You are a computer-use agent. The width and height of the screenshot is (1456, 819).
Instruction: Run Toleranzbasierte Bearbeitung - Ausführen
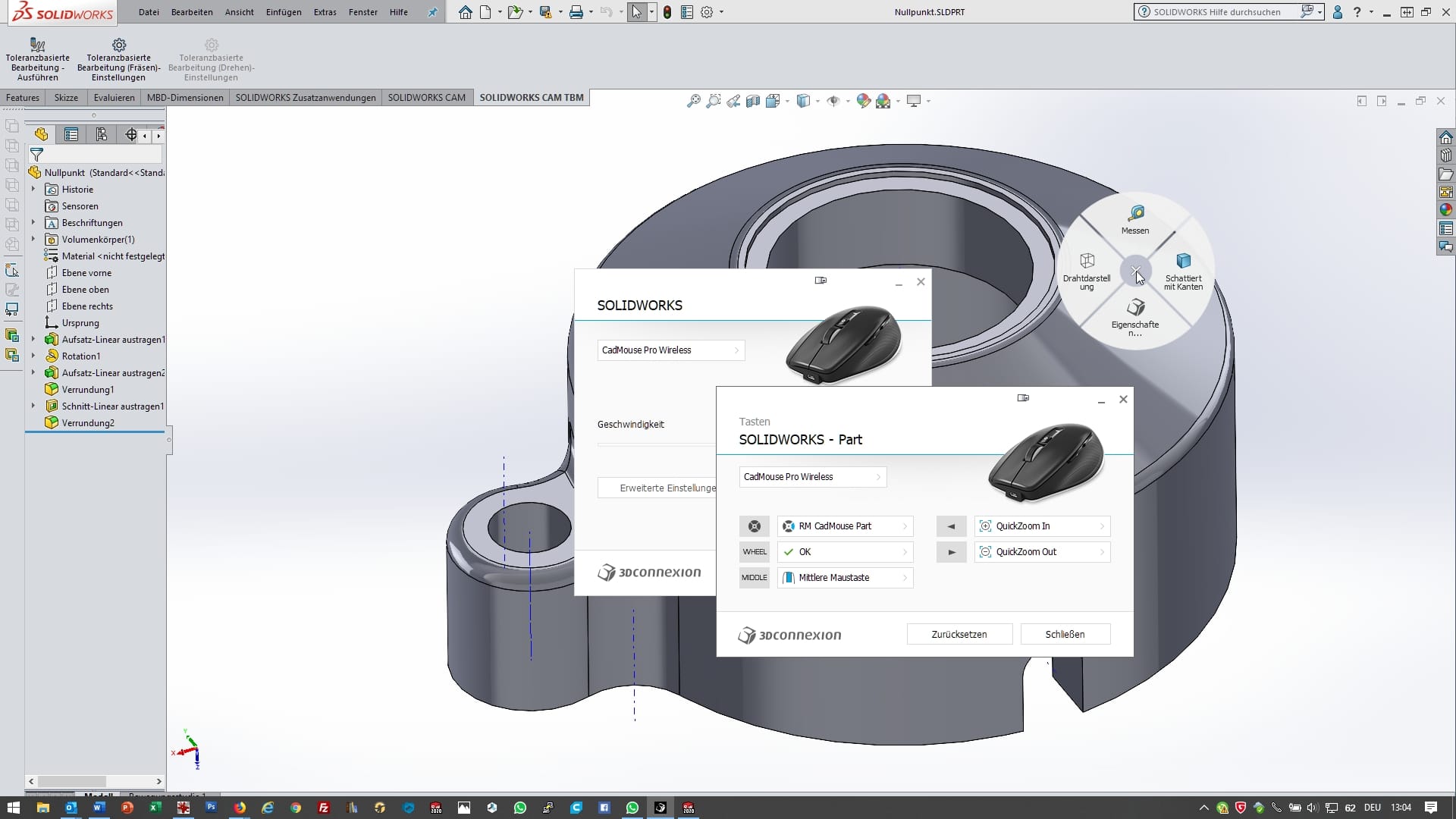tap(37, 59)
